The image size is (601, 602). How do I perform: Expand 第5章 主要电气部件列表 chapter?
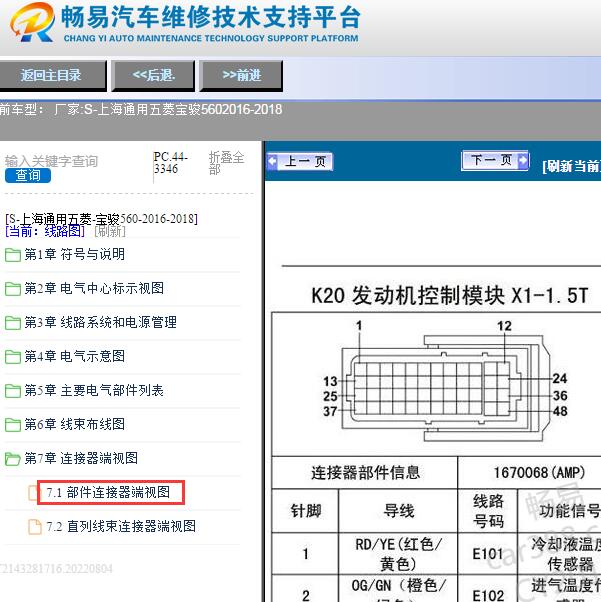tap(94, 390)
